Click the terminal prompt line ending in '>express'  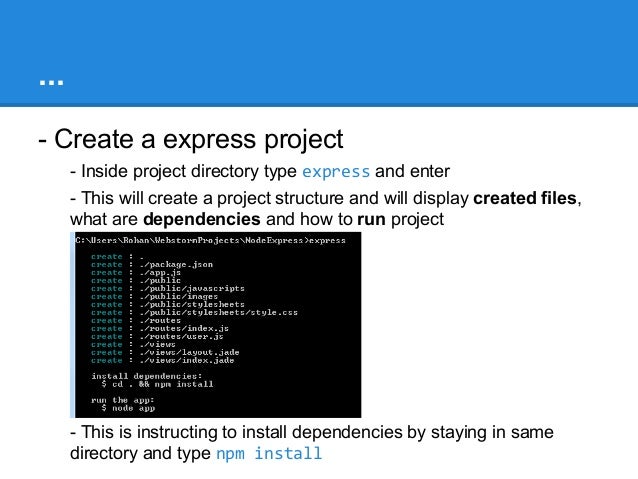210,241
